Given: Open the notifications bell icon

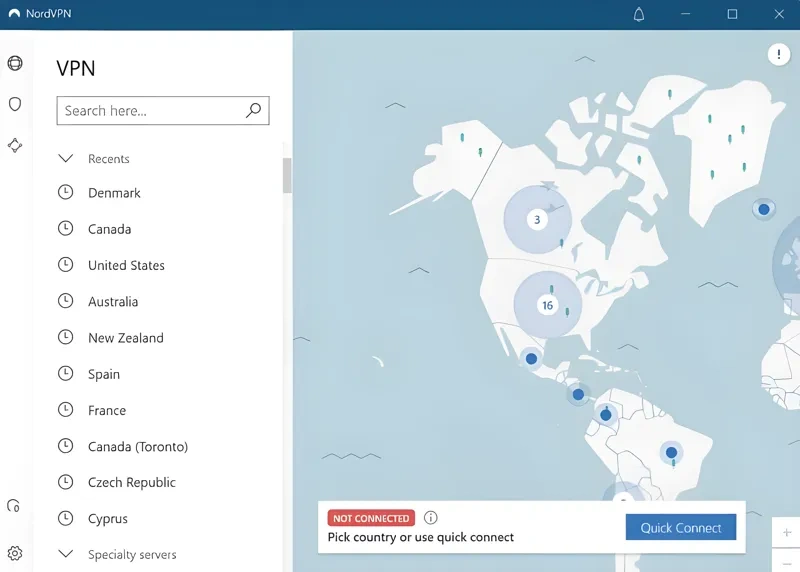Looking at the screenshot, I should pos(639,14).
